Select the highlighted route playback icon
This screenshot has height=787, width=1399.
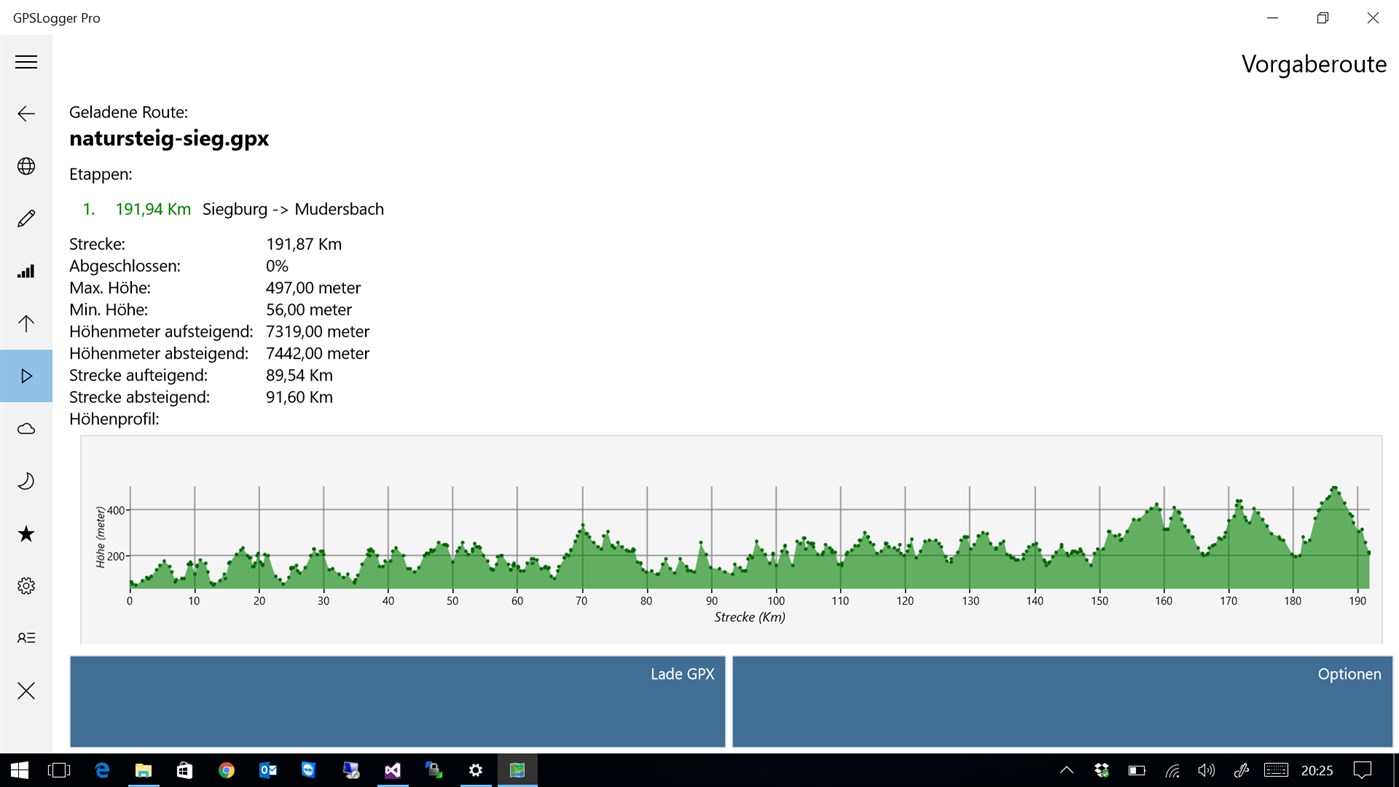(x=26, y=375)
